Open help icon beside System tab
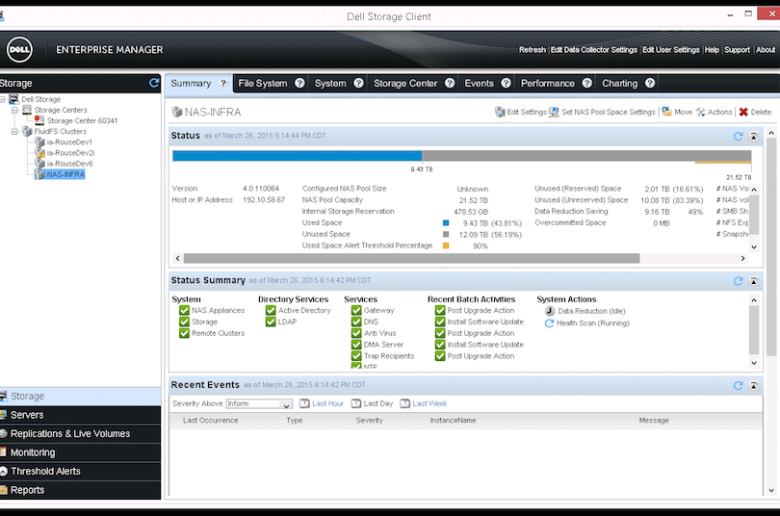Viewport: 780px width, 516px height. [359, 83]
